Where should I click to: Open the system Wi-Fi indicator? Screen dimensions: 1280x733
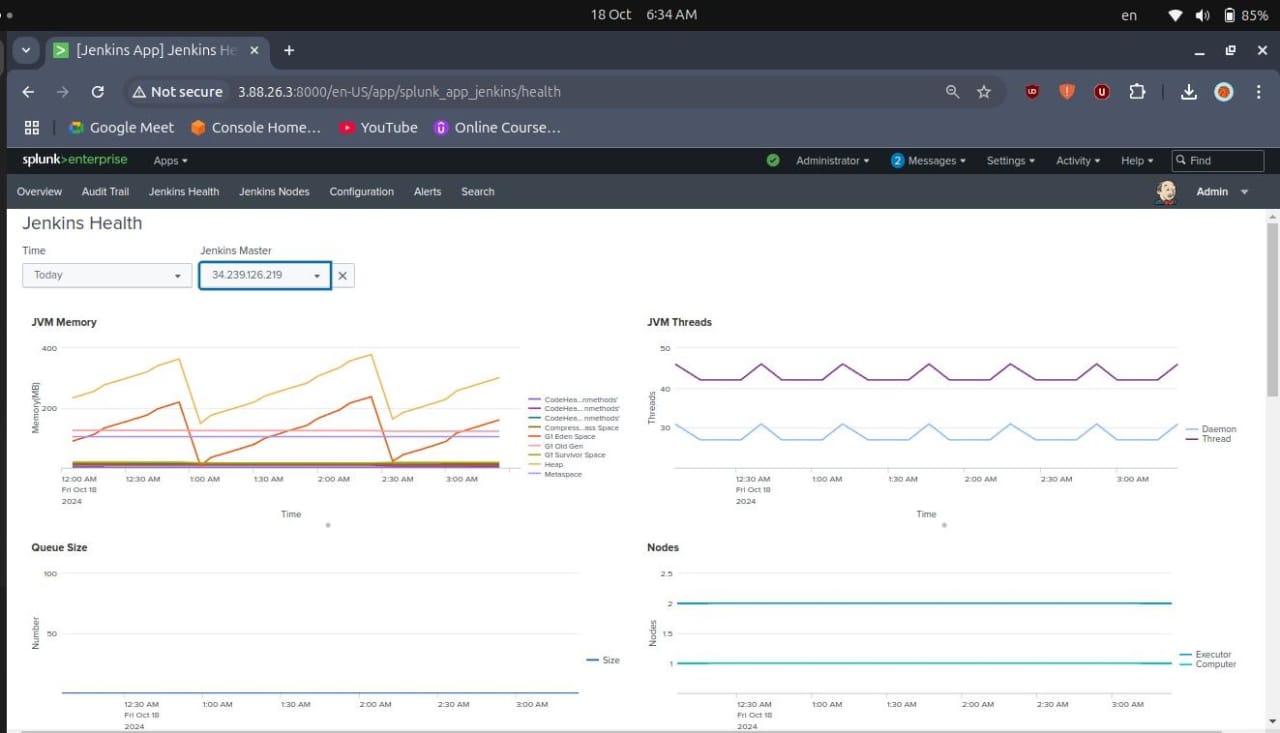pyautogui.click(x=1175, y=15)
